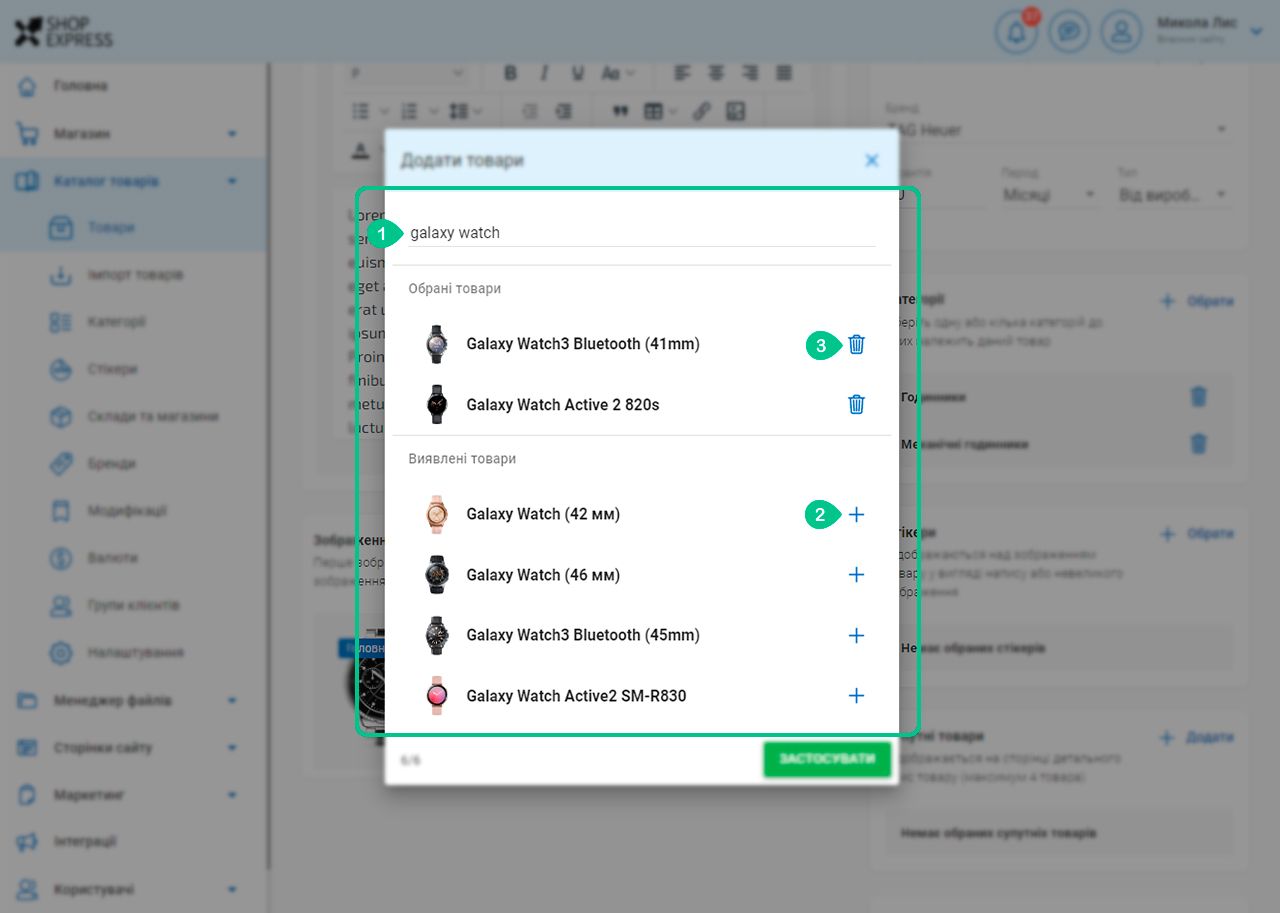
Task: Insert an image via the toolbar icon
Action: coord(736,111)
